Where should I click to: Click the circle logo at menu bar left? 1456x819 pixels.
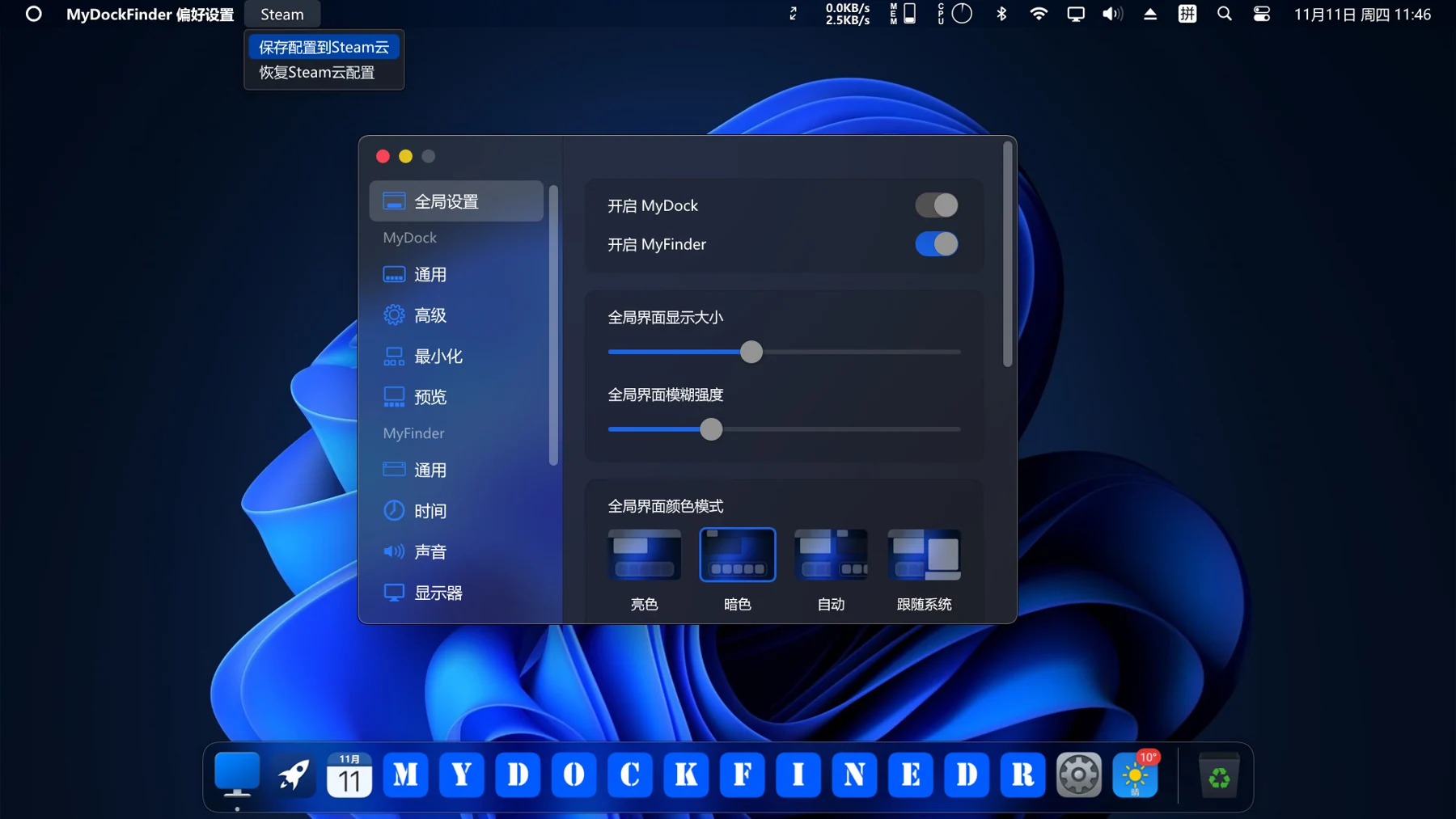pos(33,14)
